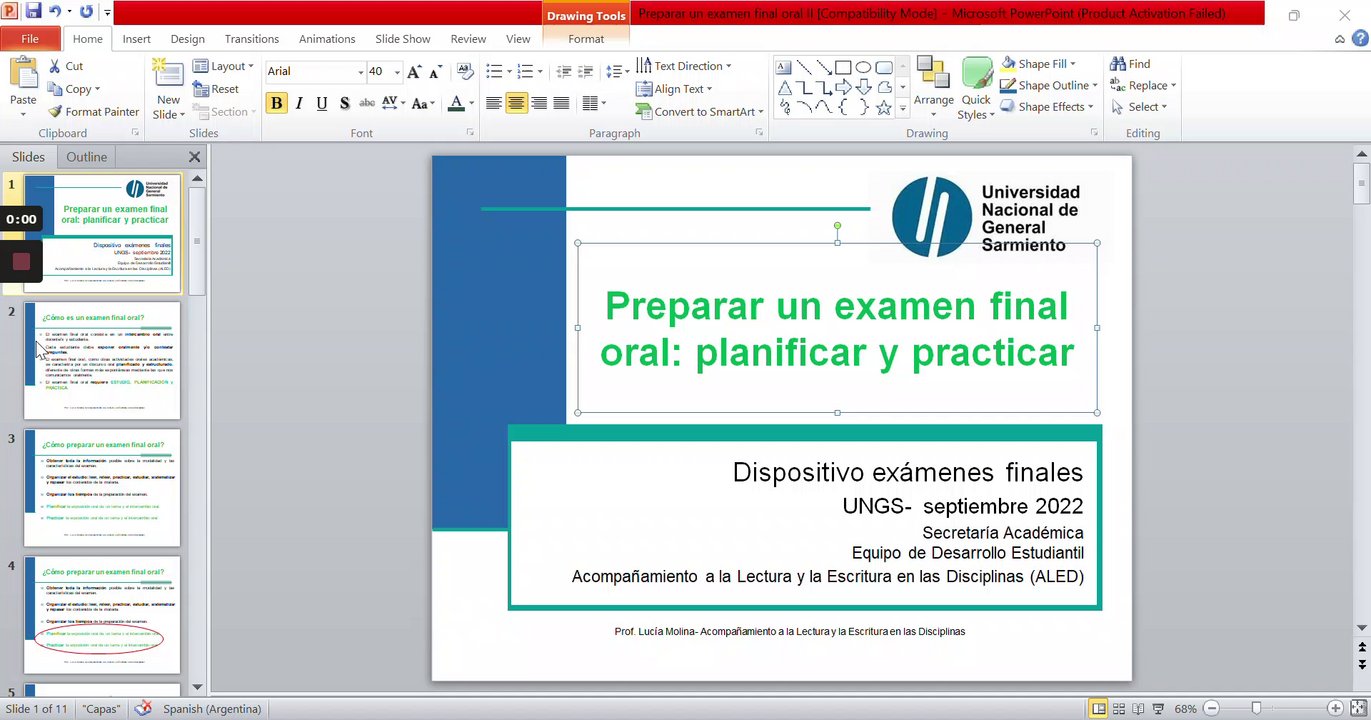Toggle Bold formatting

(x=277, y=103)
